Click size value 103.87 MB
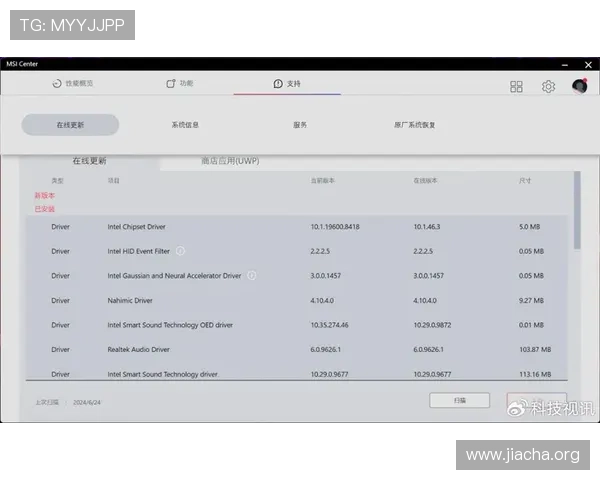 tap(535, 349)
